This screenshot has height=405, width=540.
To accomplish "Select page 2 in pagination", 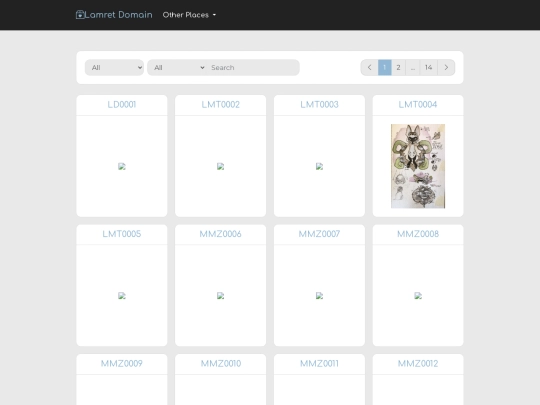I will click(398, 68).
